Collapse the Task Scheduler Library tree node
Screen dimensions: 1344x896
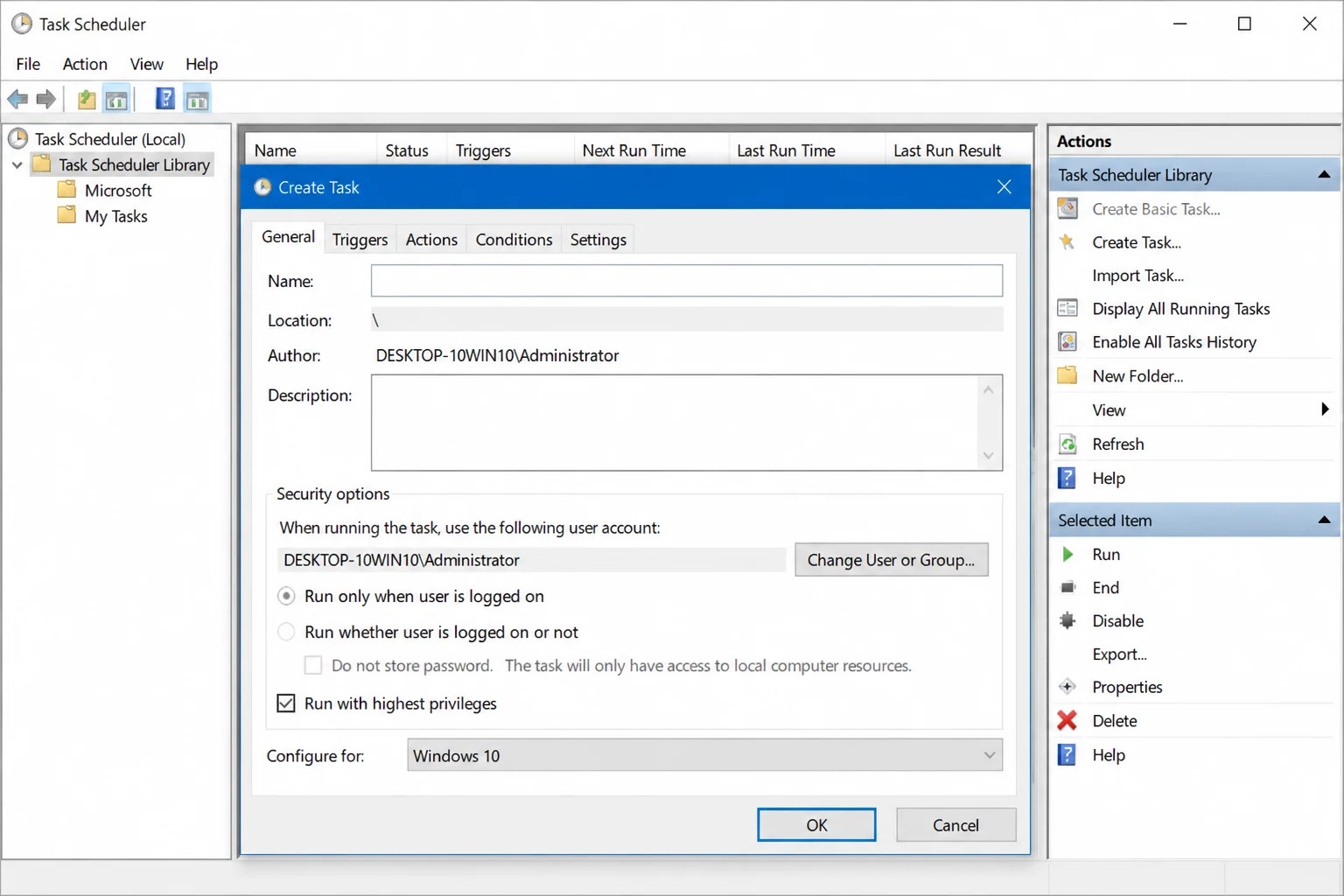(17, 164)
